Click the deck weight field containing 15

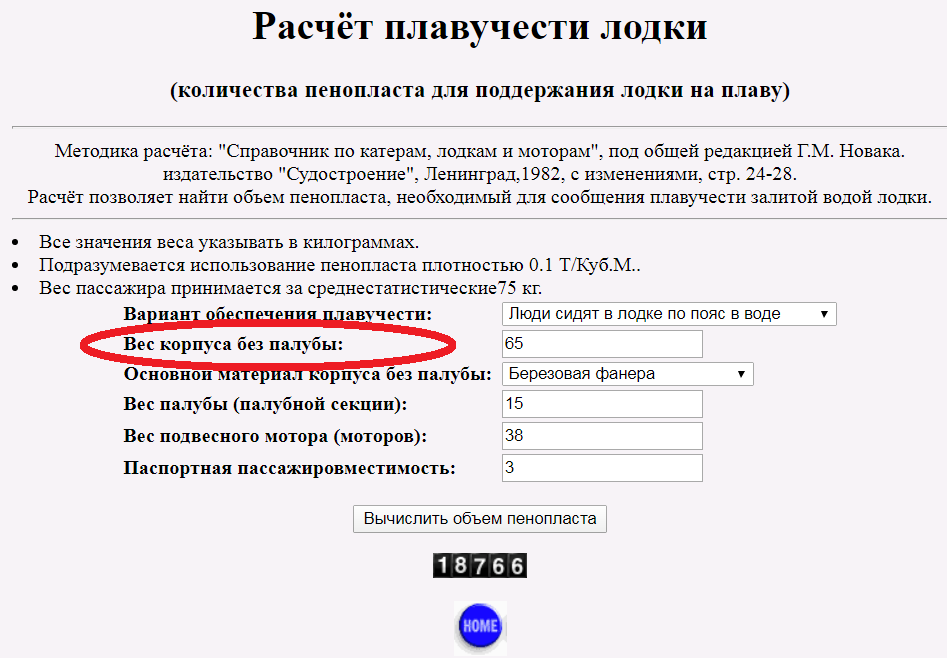click(x=602, y=404)
